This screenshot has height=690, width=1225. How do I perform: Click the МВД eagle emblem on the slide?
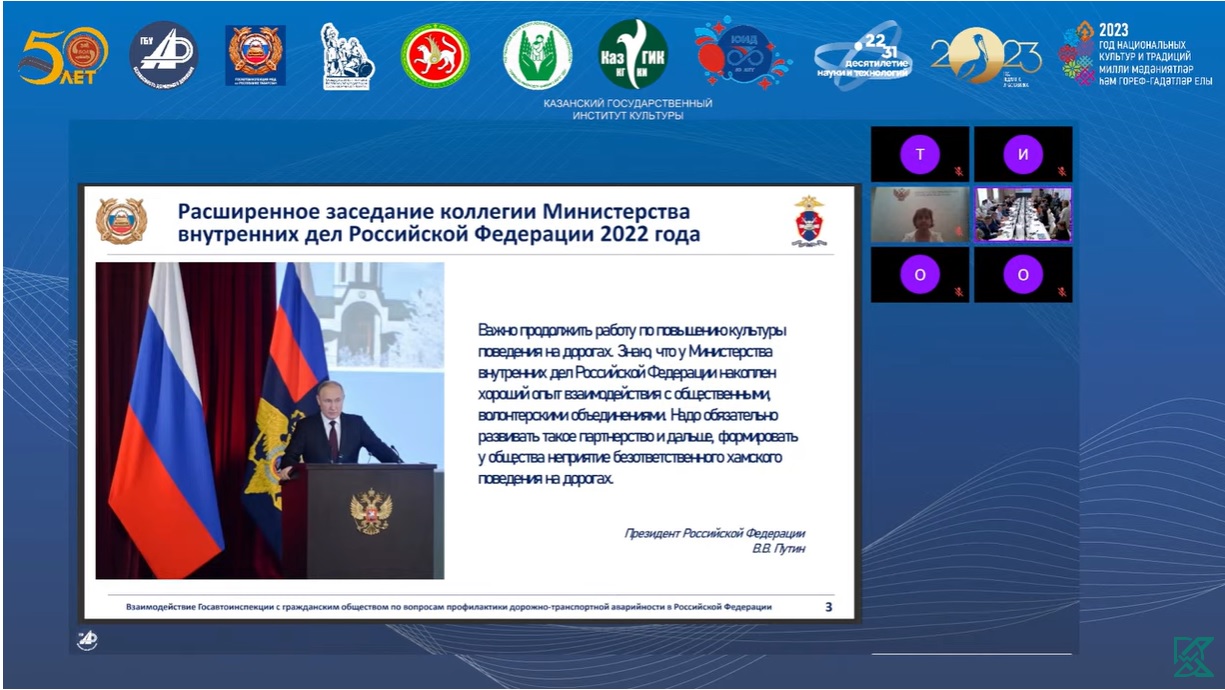[809, 222]
